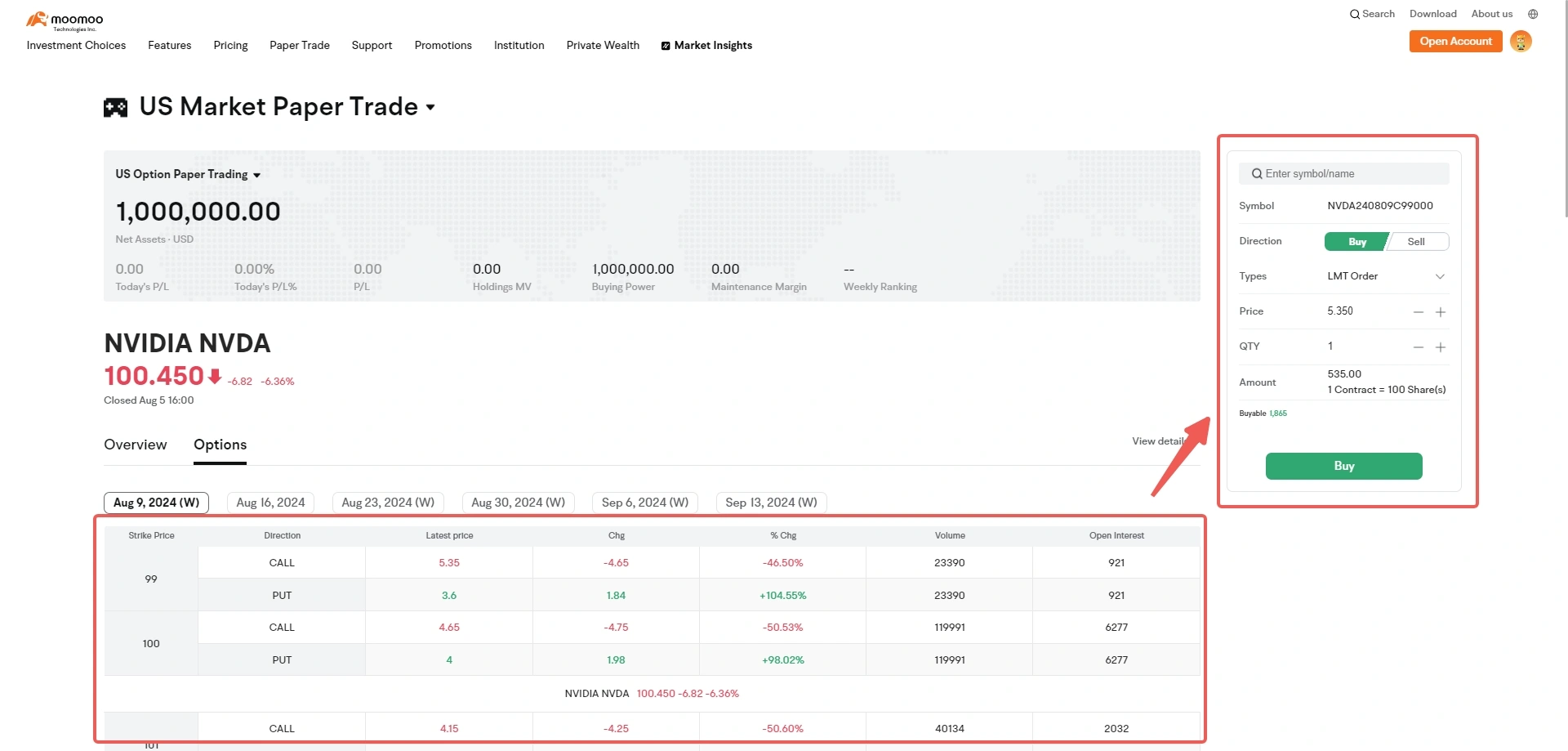Click open interest 2032 cell

click(1116, 729)
